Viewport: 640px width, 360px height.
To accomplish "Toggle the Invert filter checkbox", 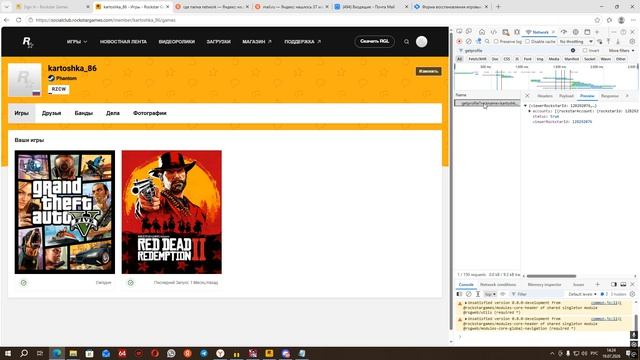I will (585, 50).
